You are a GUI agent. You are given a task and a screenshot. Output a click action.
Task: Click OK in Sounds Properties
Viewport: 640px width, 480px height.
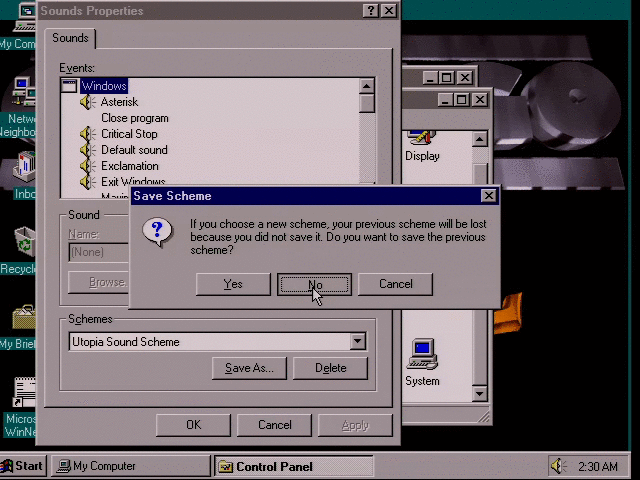pos(193,425)
